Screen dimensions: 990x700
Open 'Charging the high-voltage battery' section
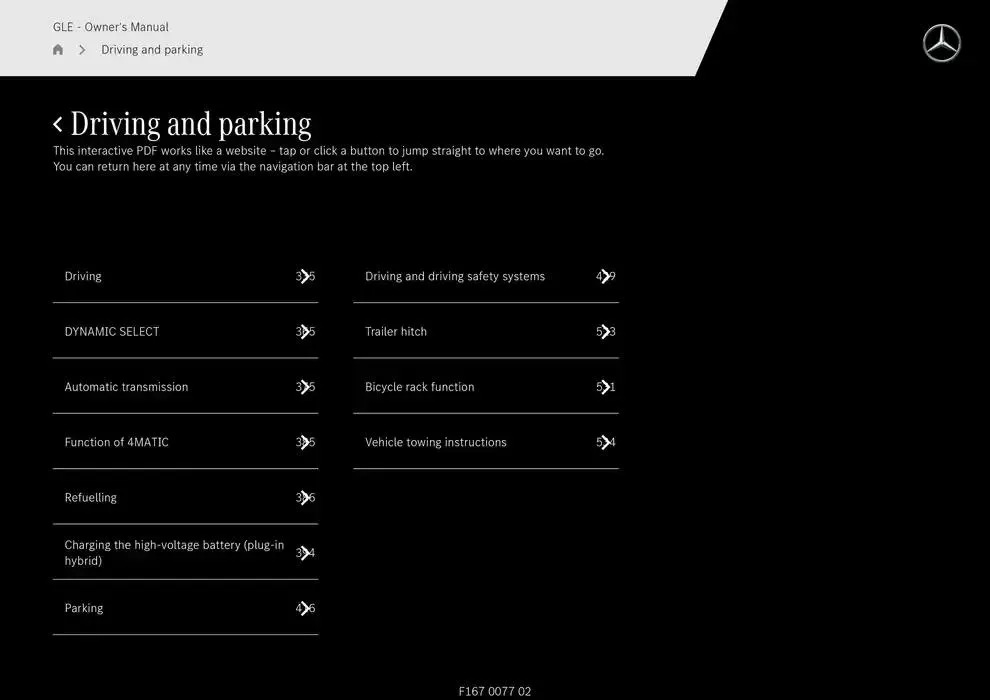174,553
